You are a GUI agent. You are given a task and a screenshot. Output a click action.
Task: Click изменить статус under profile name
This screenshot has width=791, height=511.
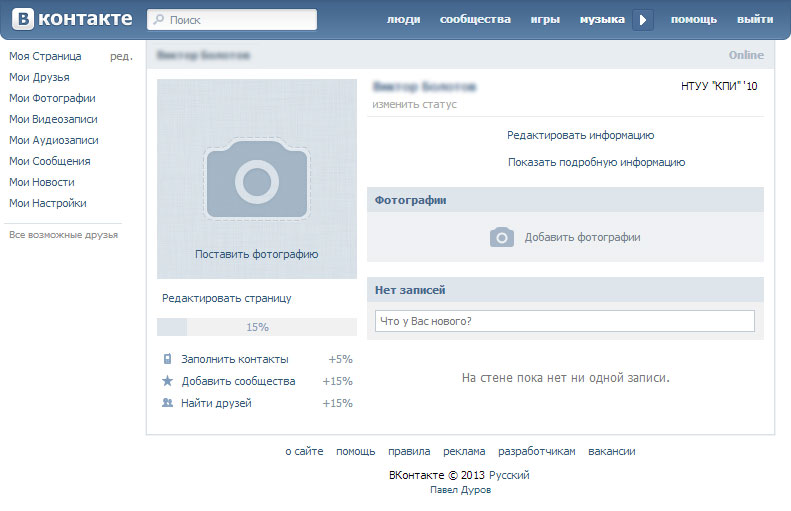(414, 104)
